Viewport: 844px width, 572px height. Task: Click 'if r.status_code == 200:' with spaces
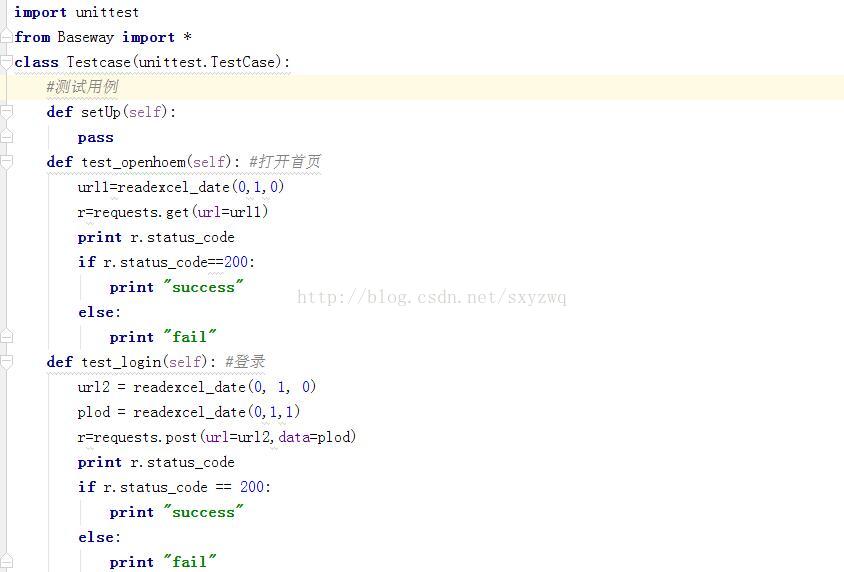pos(174,487)
